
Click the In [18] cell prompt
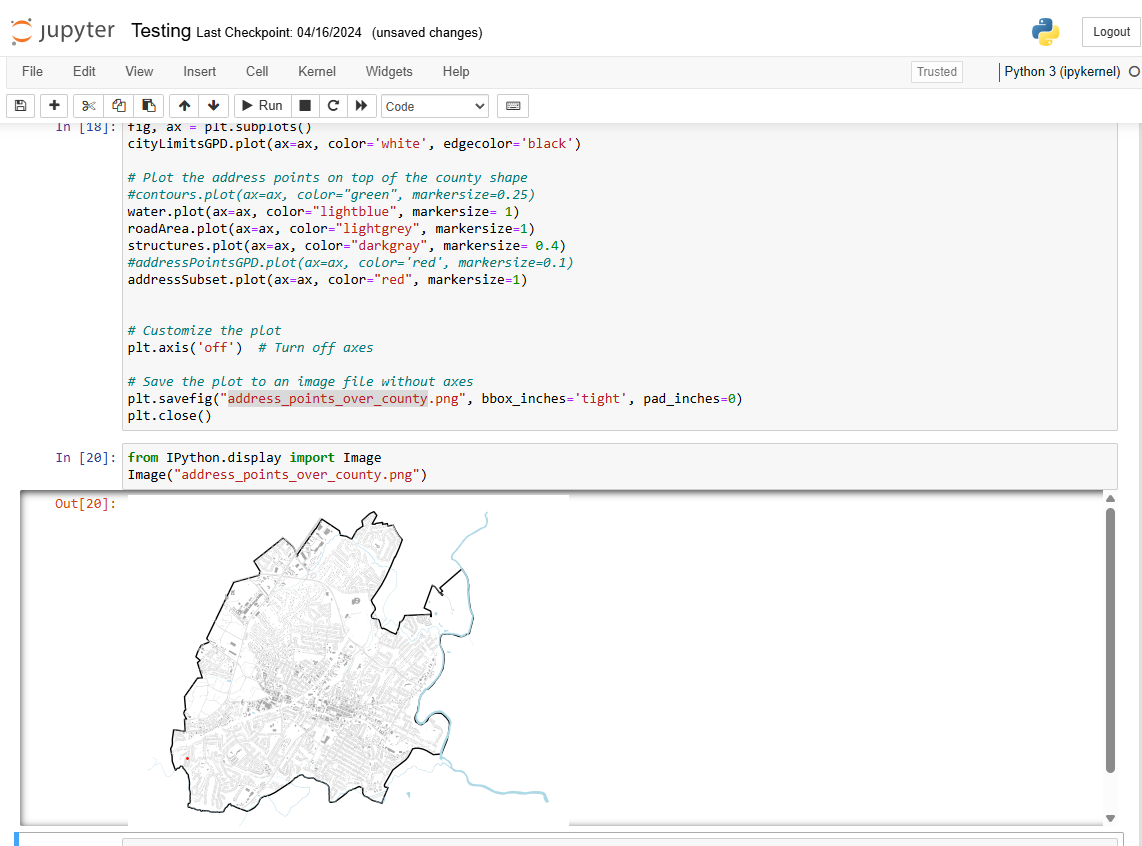[x=85, y=128]
